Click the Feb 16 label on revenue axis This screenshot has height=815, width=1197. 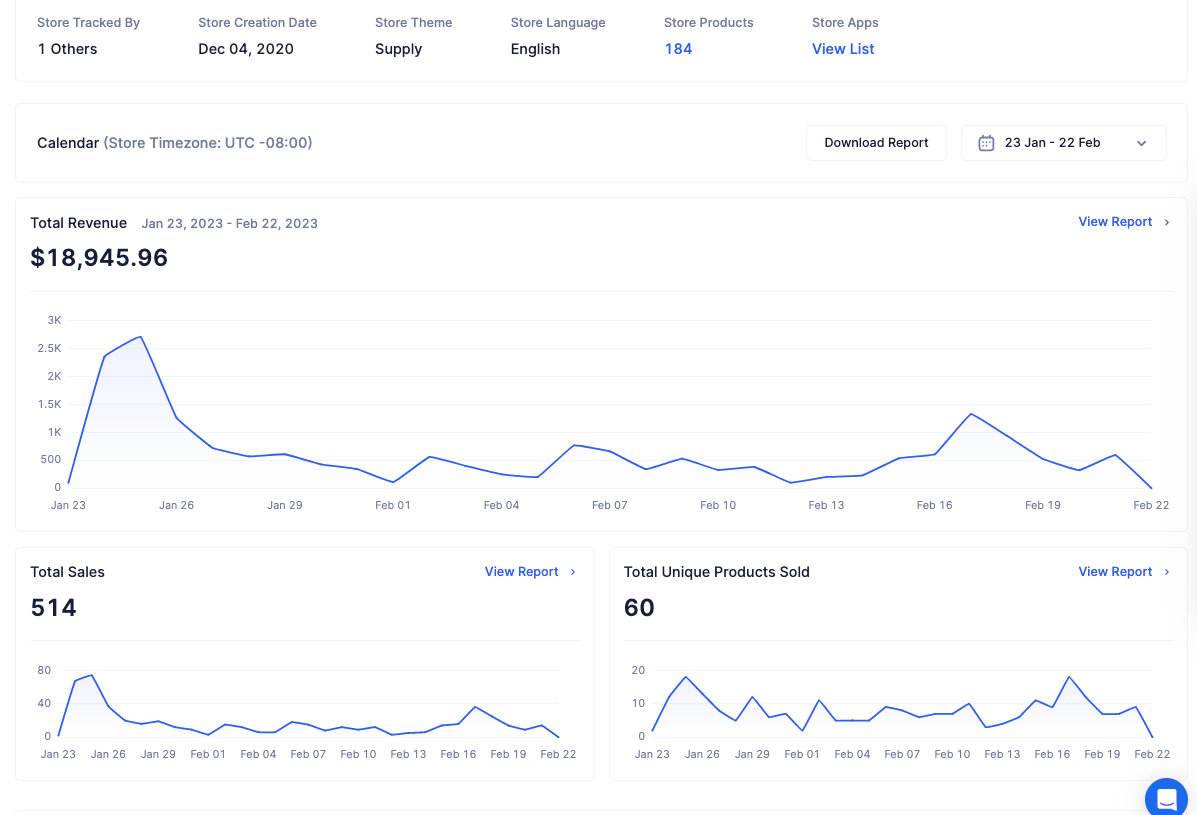(934, 505)
